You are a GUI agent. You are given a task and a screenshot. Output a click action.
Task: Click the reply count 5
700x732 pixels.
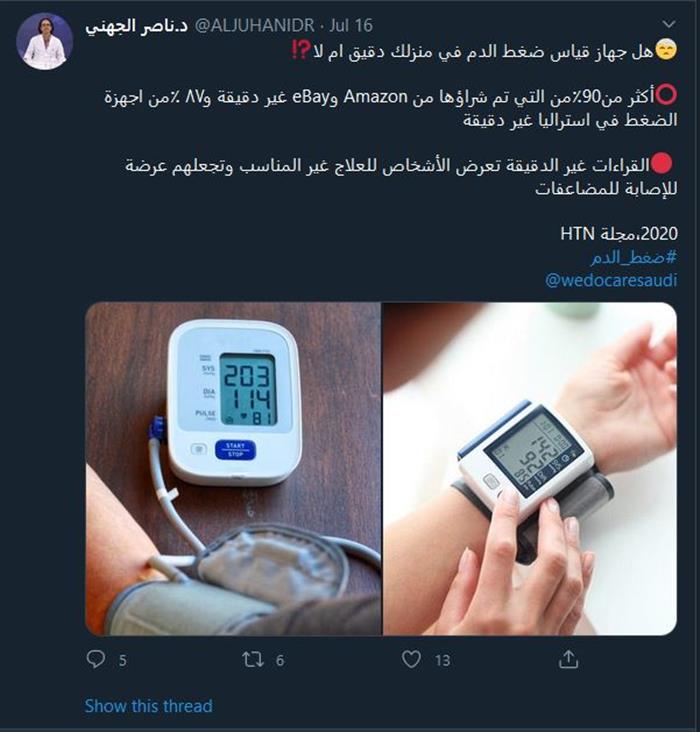pyautogui.click(x=122, y=660)
